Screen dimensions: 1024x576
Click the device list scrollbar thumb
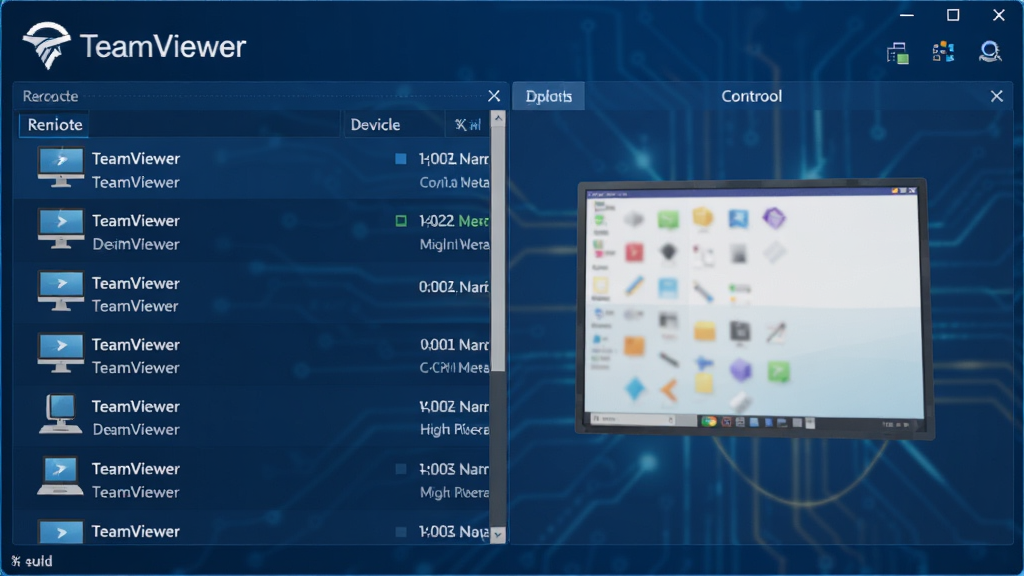(498, 249)
